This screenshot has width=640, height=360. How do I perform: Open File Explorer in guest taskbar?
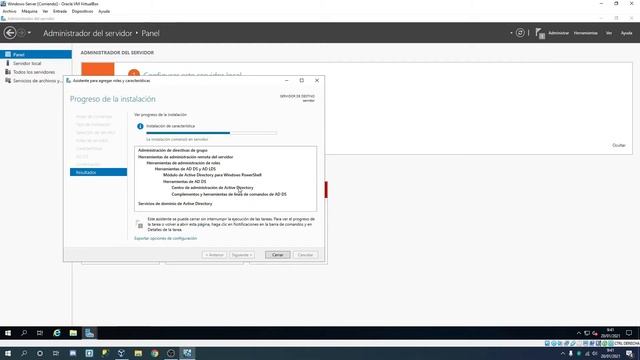click(73, 333)
